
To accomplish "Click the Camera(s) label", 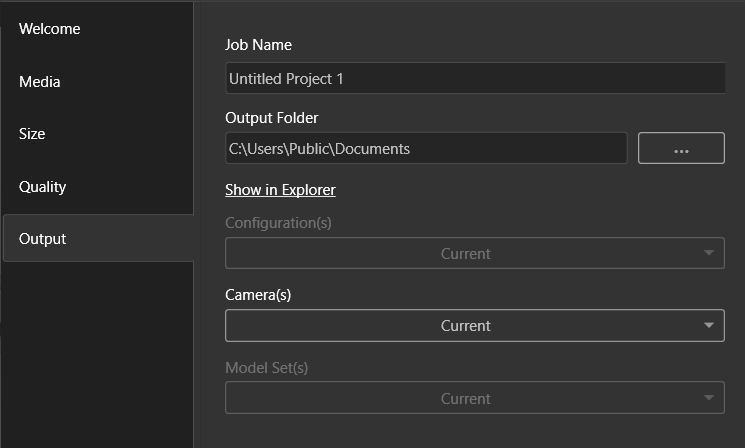I will (258, 295).
